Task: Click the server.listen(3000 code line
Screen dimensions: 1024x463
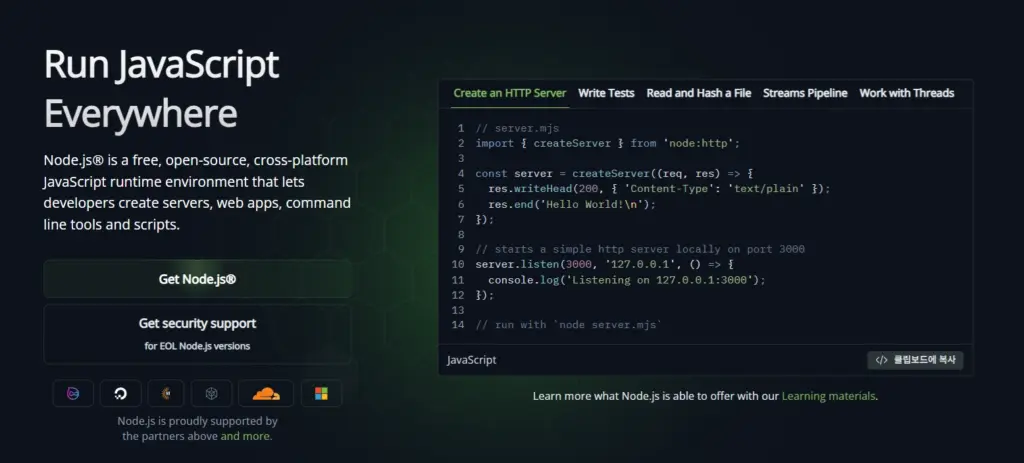Action: tap(605, 264)
